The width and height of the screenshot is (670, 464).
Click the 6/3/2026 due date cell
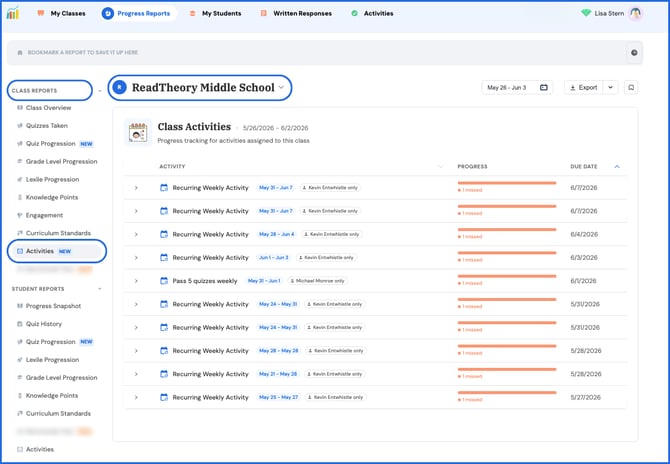[x=584, y=258]
